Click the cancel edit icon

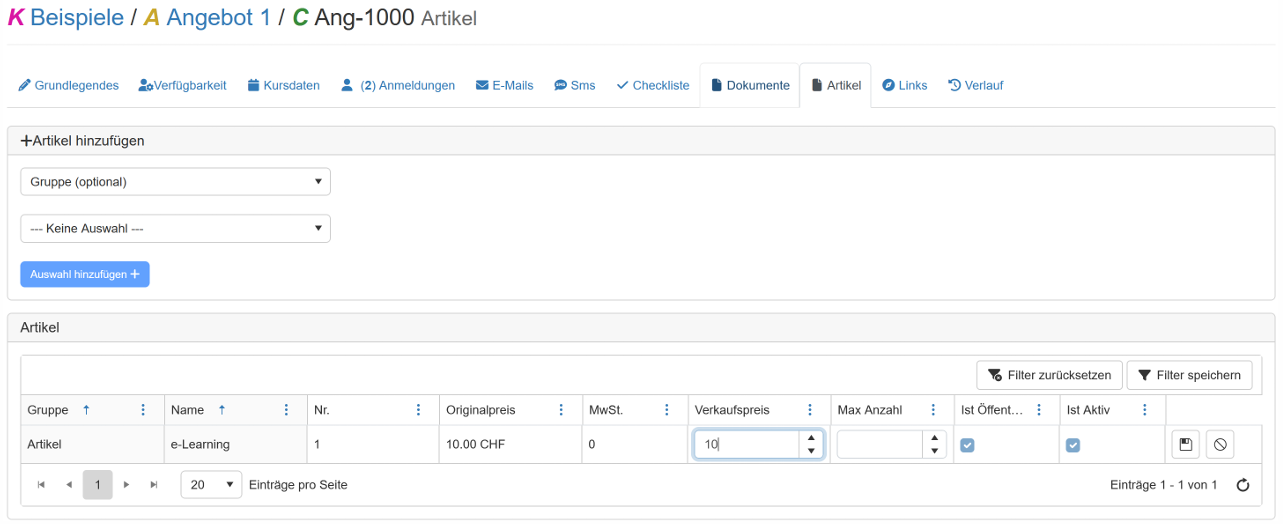[1220, 445]
